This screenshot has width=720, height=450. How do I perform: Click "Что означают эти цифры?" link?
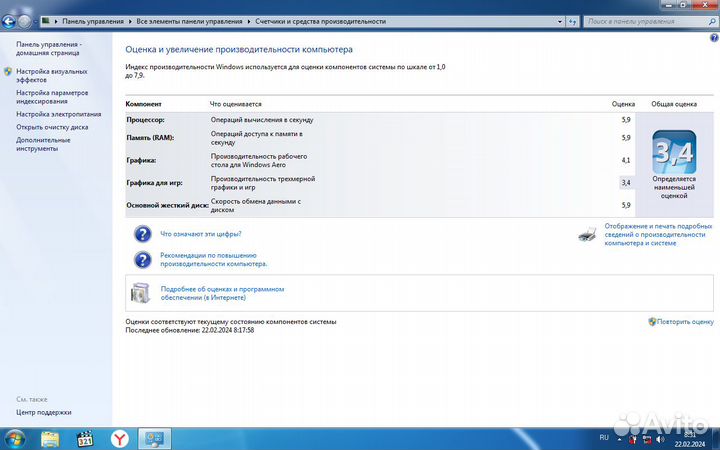201,234
